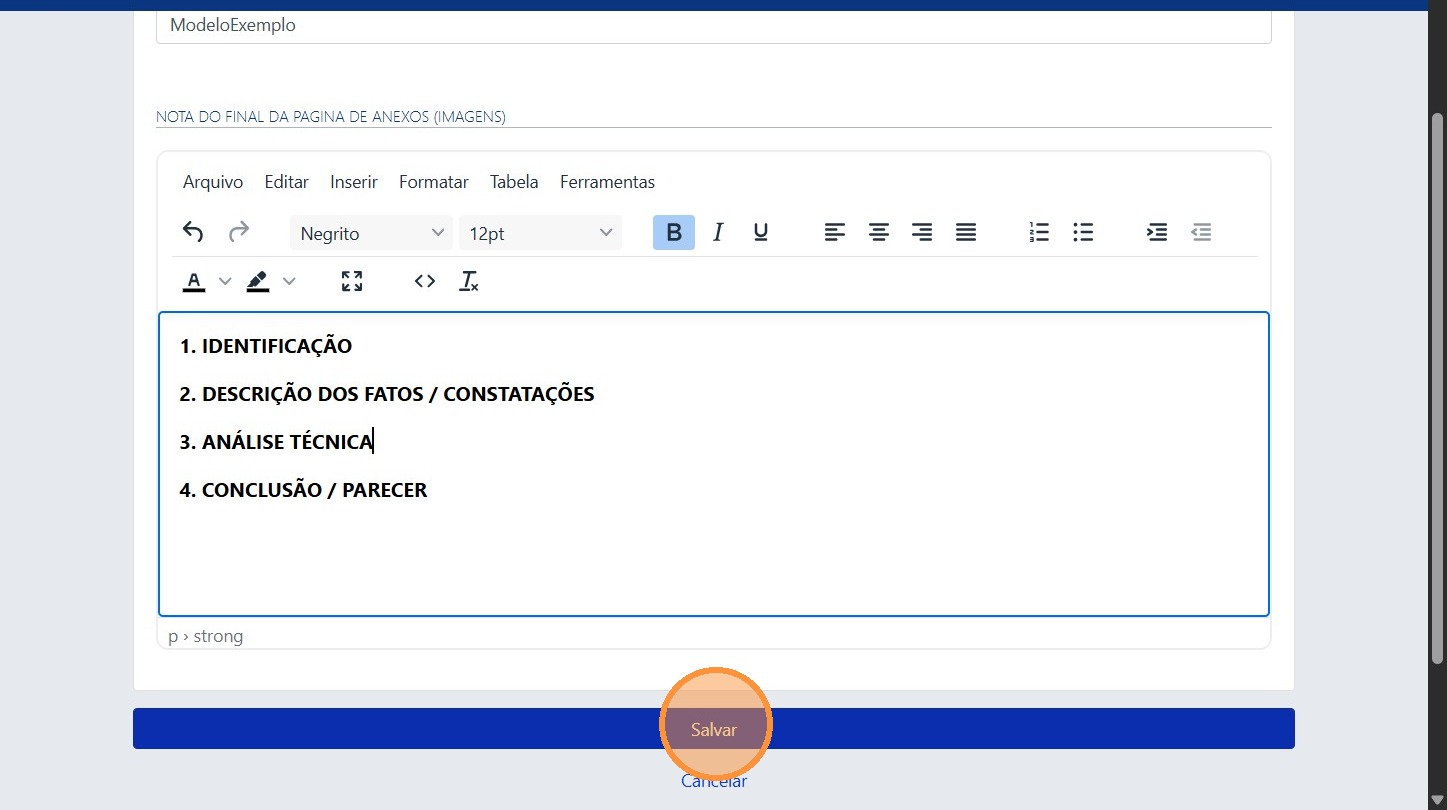1447x810 pixels.
Task: Redo the last editor action
Action: pyautogui.click(x=239, y=232)
